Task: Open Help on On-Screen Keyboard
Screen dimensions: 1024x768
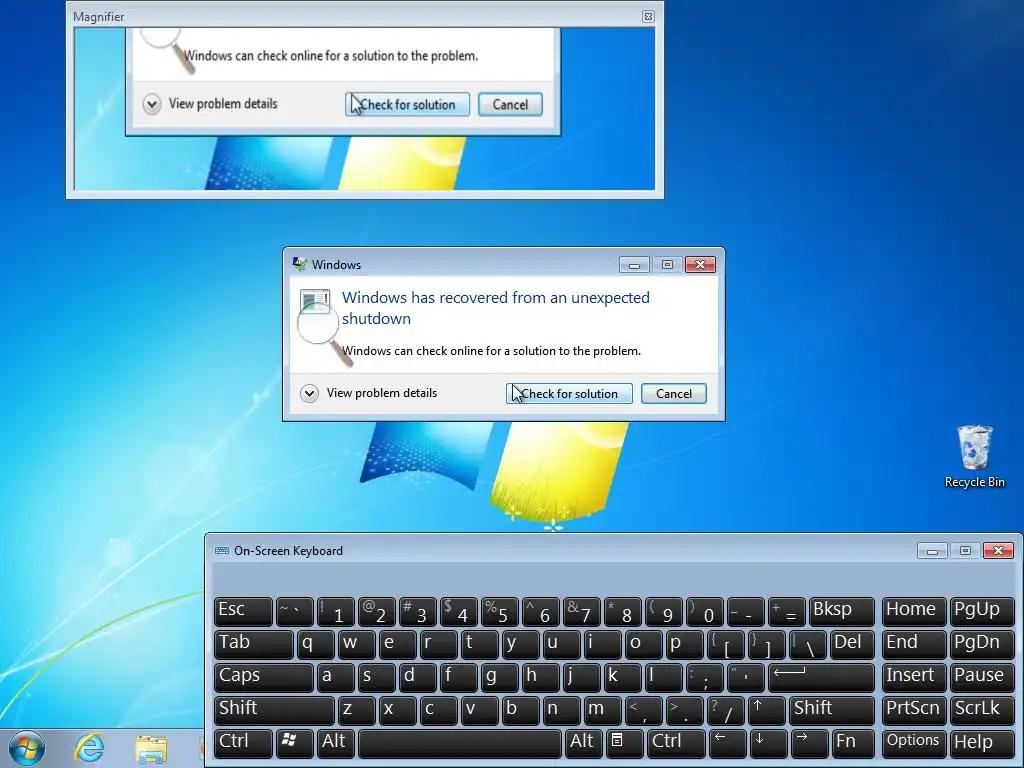Action: [x=982, y=743]
